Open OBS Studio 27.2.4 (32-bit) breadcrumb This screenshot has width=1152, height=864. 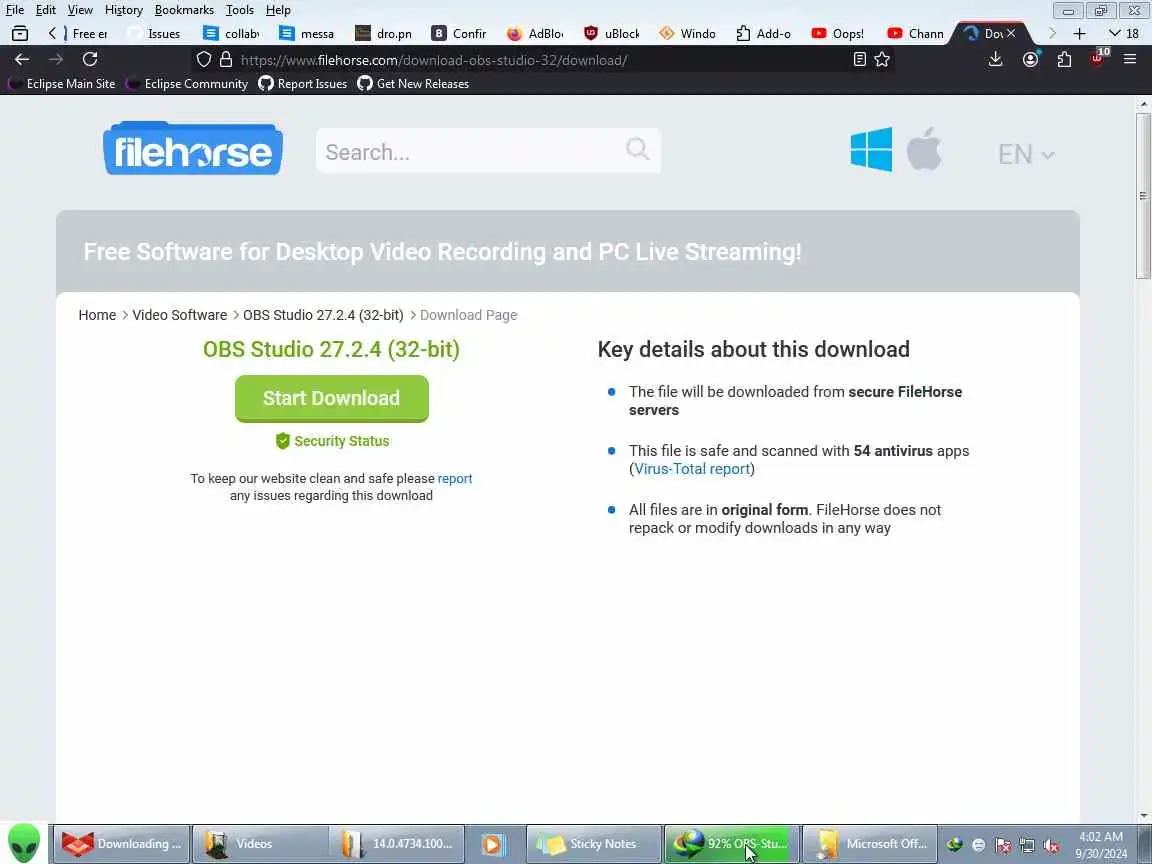tap(323, 315)
